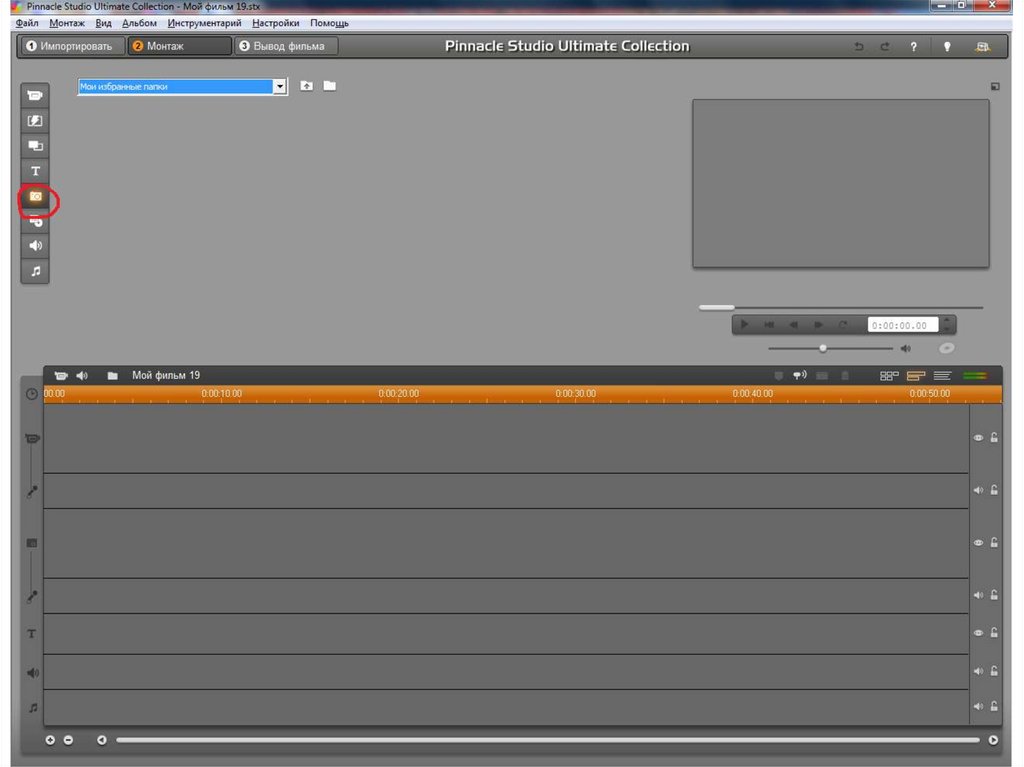Screen dimensions: 1024x767
Task: Open the Помощь menu
Action: pyautogui.click(x=329, y=23)
